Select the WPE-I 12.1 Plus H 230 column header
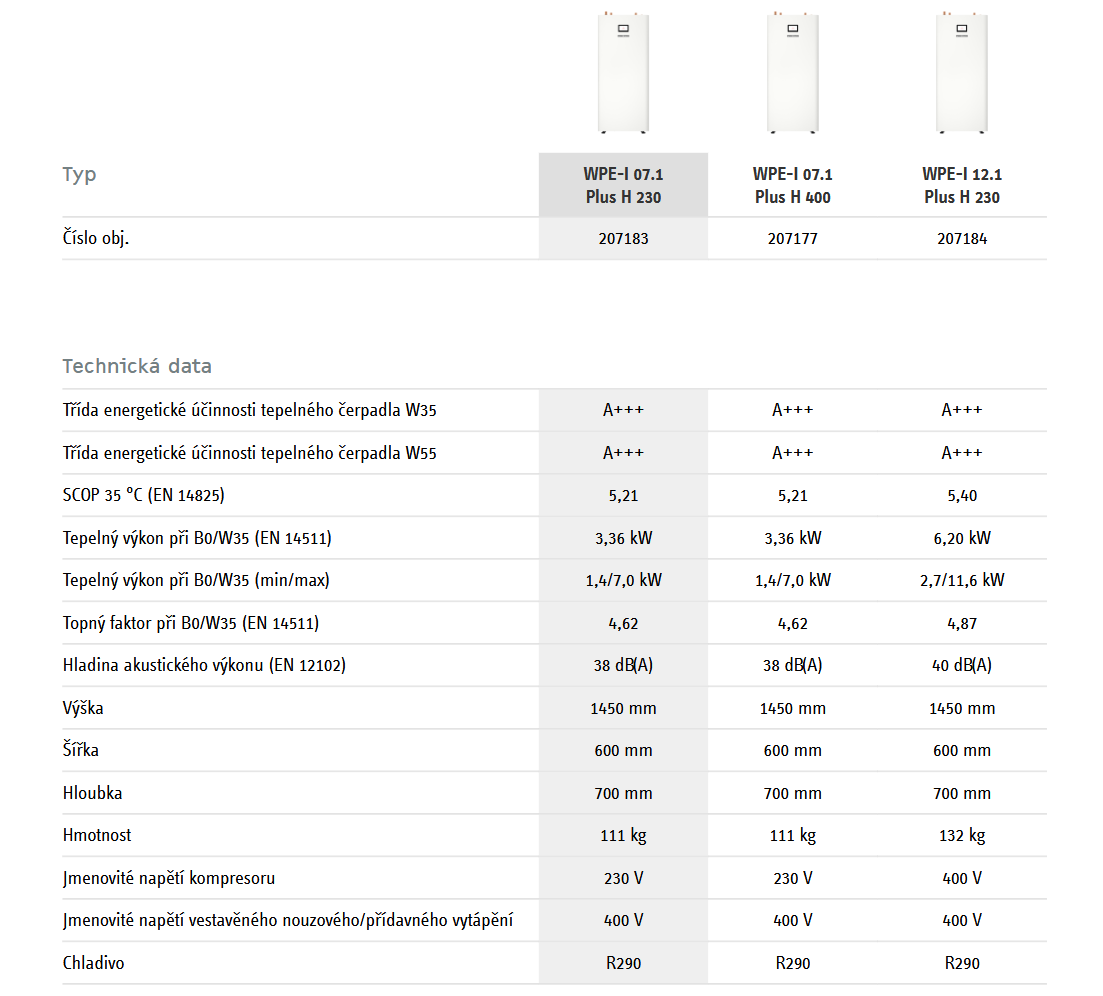 tap(962, 185)
